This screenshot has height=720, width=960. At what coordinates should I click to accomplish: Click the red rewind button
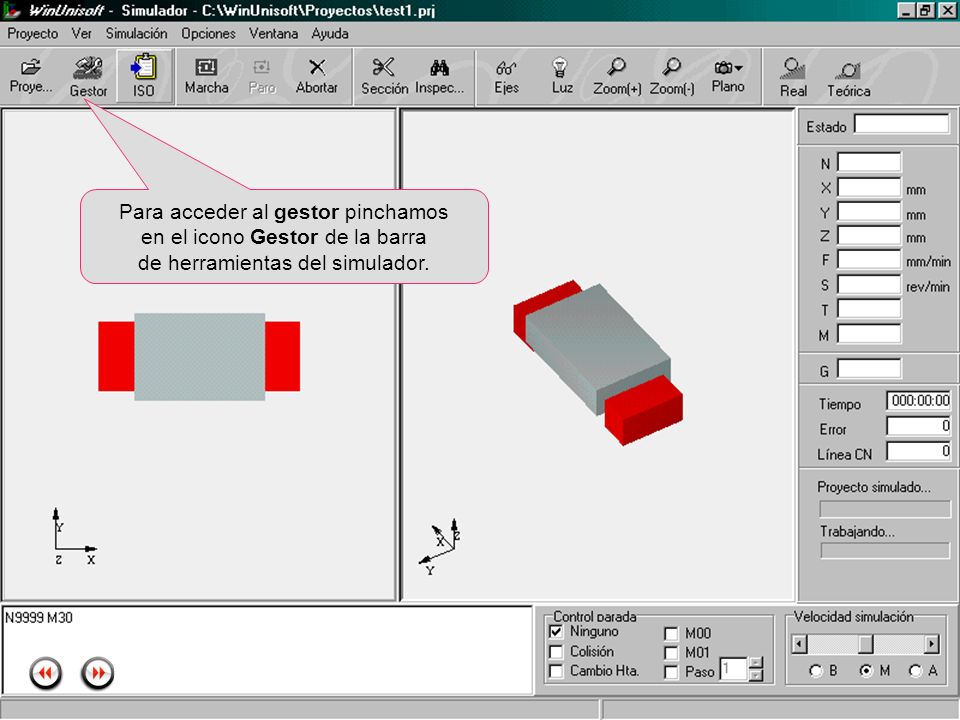click(45, 673)
